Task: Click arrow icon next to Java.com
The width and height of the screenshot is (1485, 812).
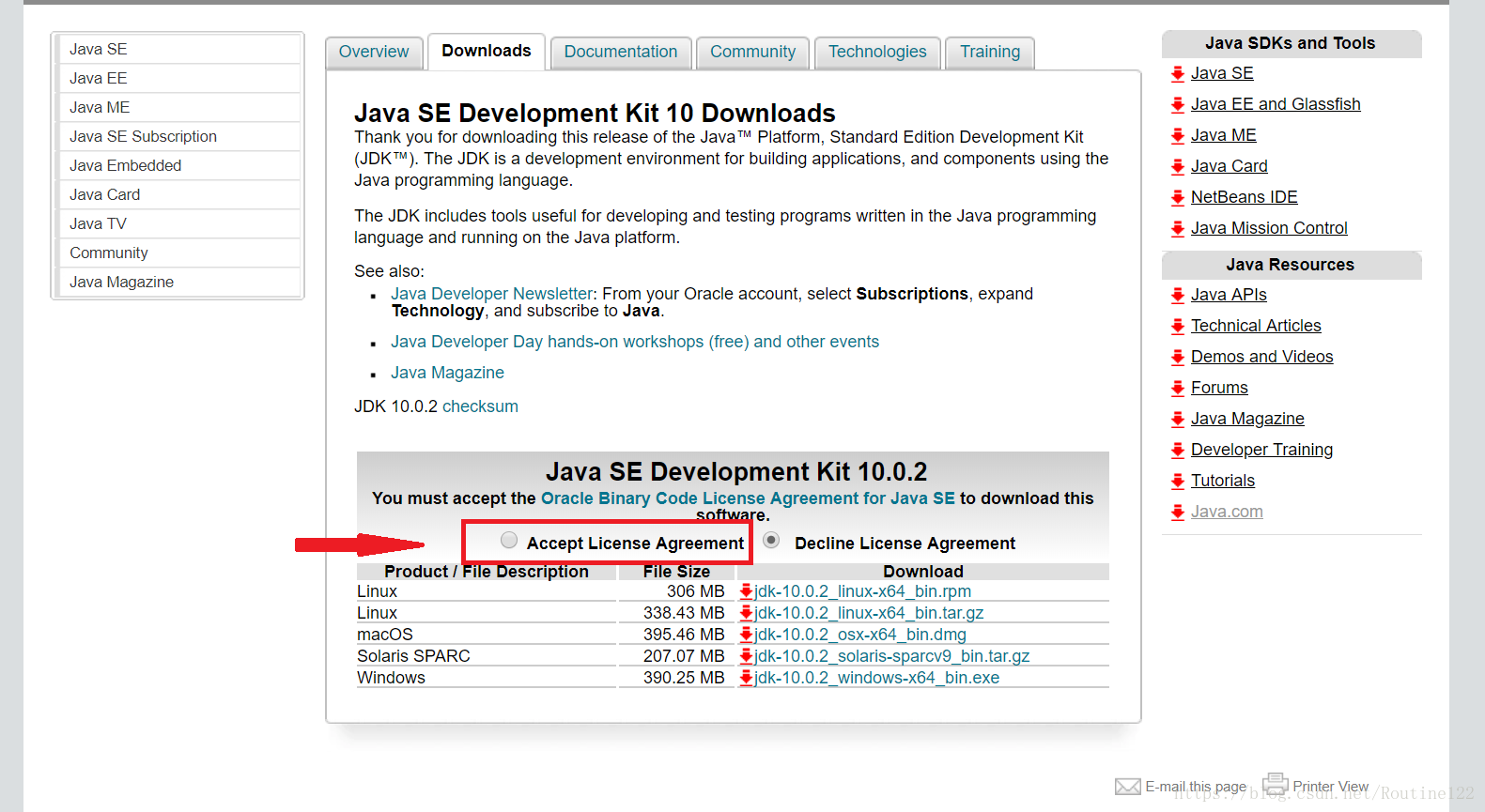Action: [x=1178, y=512]
